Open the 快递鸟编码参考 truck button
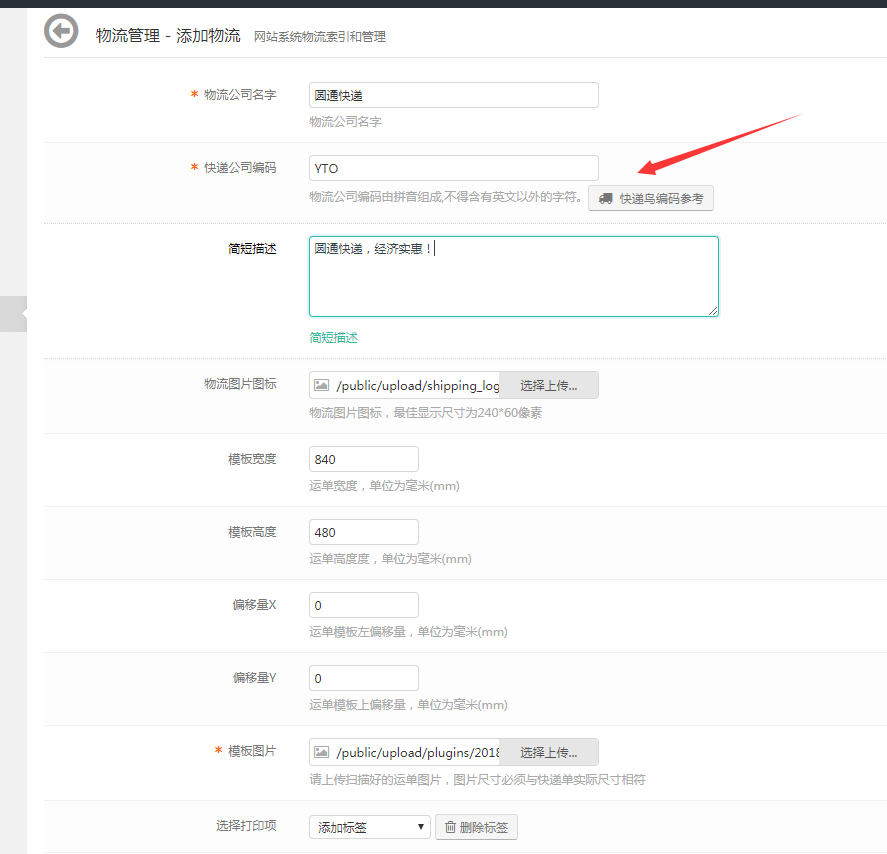887x854 pixels. pyautogui.click(x=650, y=198)
